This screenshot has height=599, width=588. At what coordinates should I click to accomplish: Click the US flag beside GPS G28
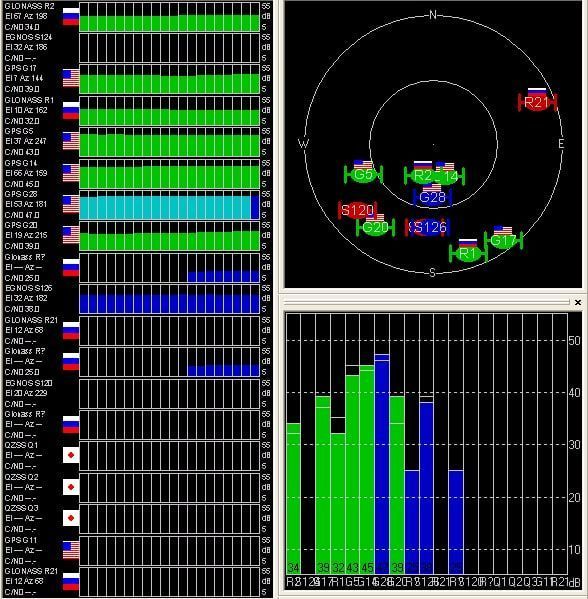click(71, 204)
